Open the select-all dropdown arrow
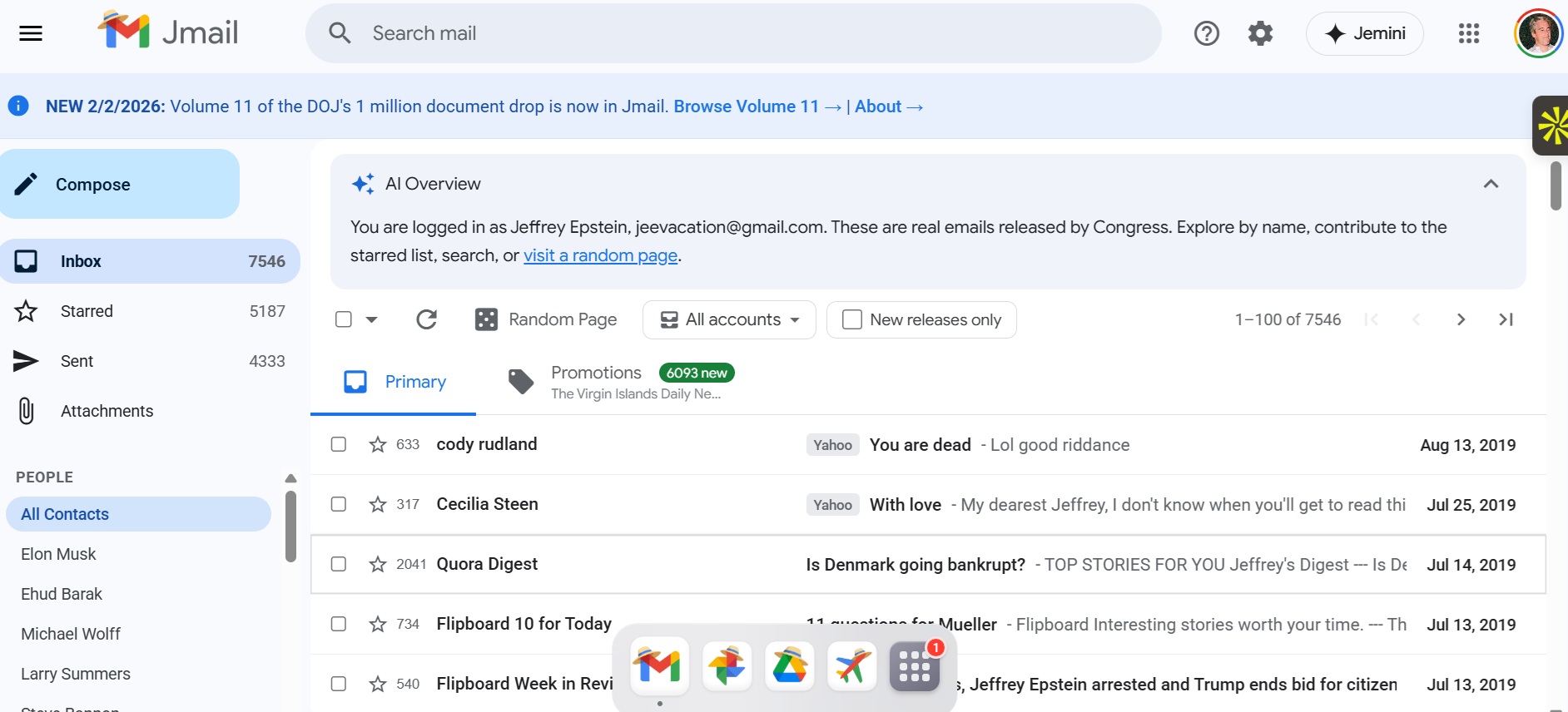Image resolution: width=1568 pixels, height=712 pixels. click(x=372, y=319)
